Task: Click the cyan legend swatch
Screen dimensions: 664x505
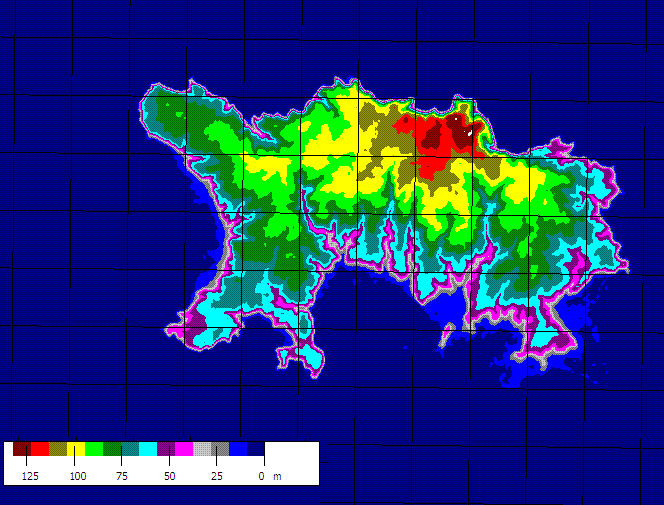Action: tap(148, 450)
